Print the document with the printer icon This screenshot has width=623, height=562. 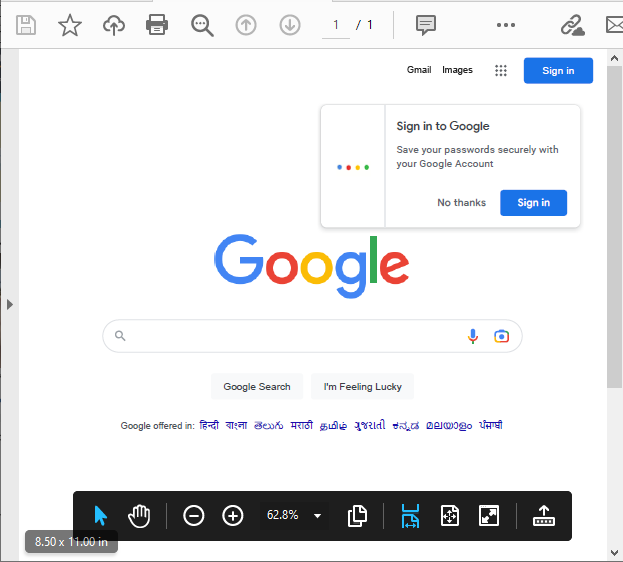tap(157, 25)
